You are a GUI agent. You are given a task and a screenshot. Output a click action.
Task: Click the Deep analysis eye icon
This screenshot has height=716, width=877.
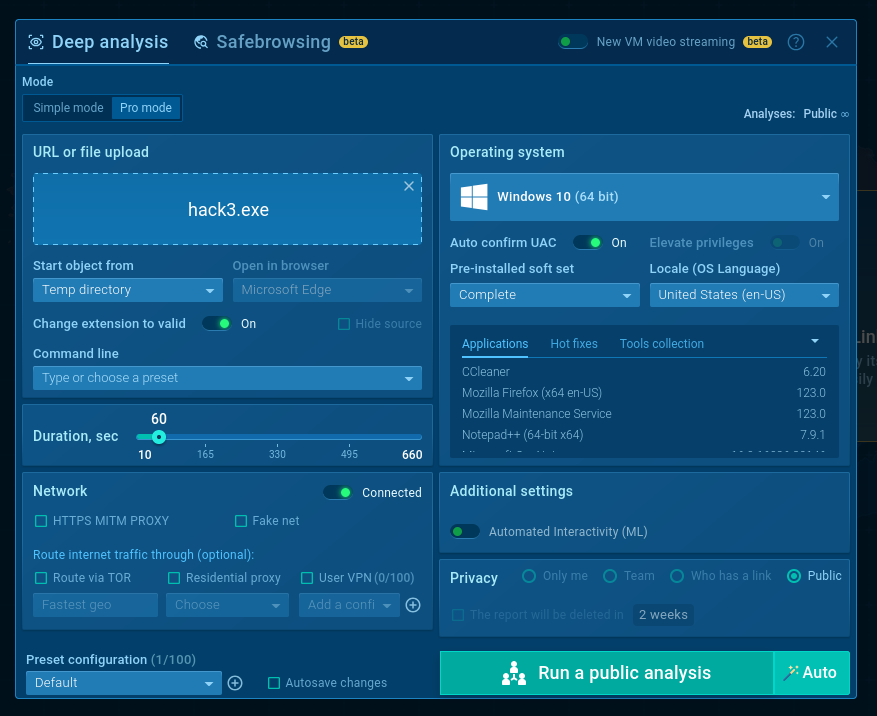point(36,42)
